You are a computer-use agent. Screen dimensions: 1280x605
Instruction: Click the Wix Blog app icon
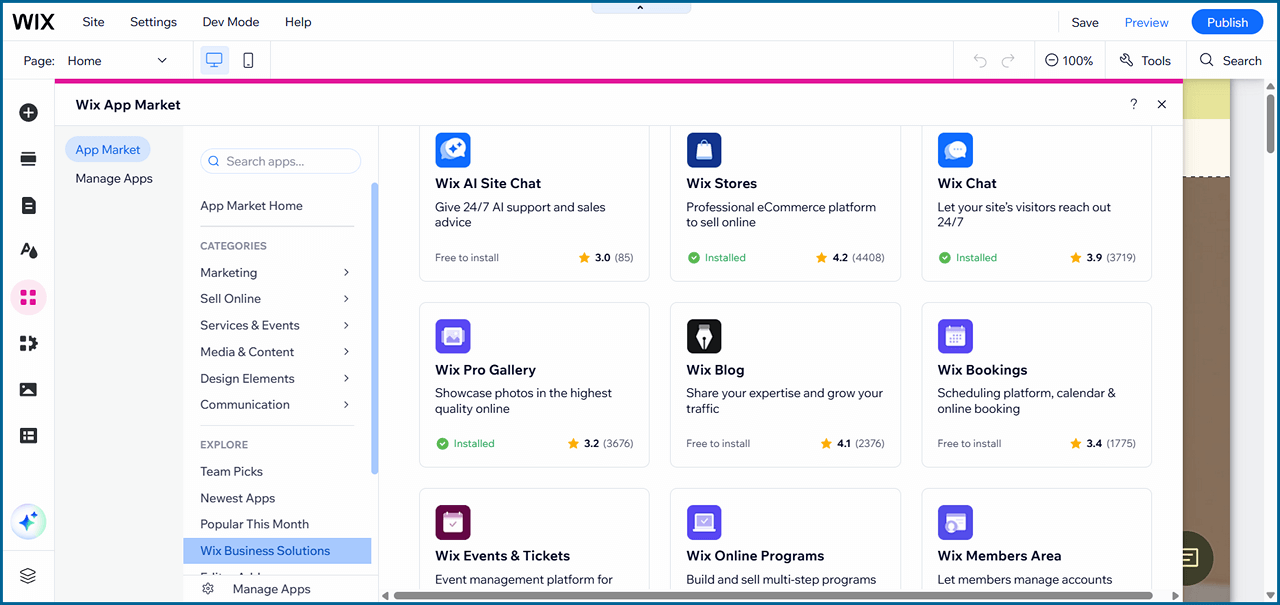coord(704,336)
